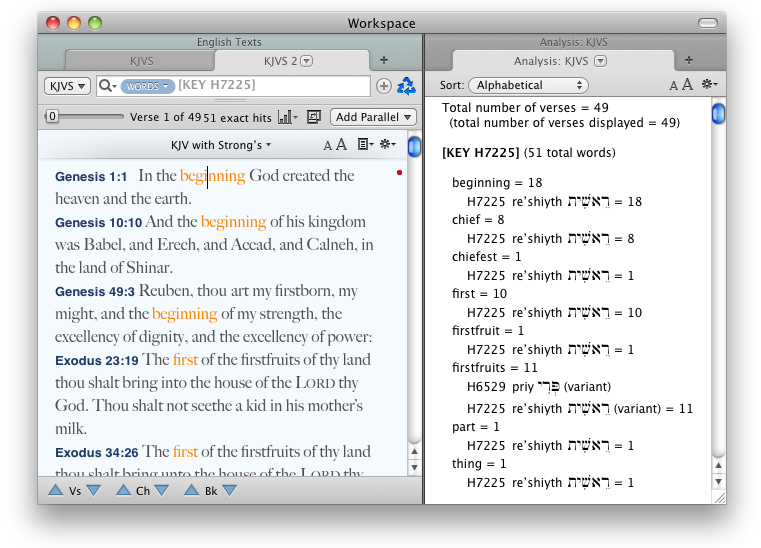Screen dimensions: 761x548
Task: Open the KJVS text selection dropdown
Action: pyautogui.click(x=68, y=87)
